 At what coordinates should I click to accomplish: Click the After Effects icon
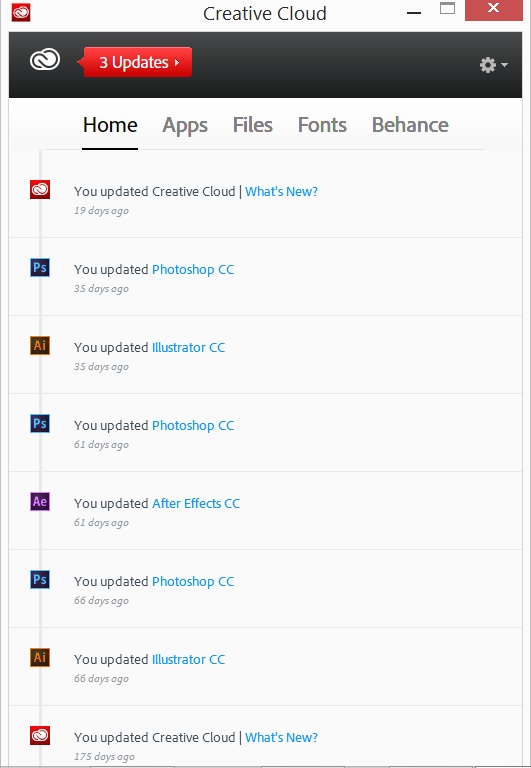[x=40, y=502]
